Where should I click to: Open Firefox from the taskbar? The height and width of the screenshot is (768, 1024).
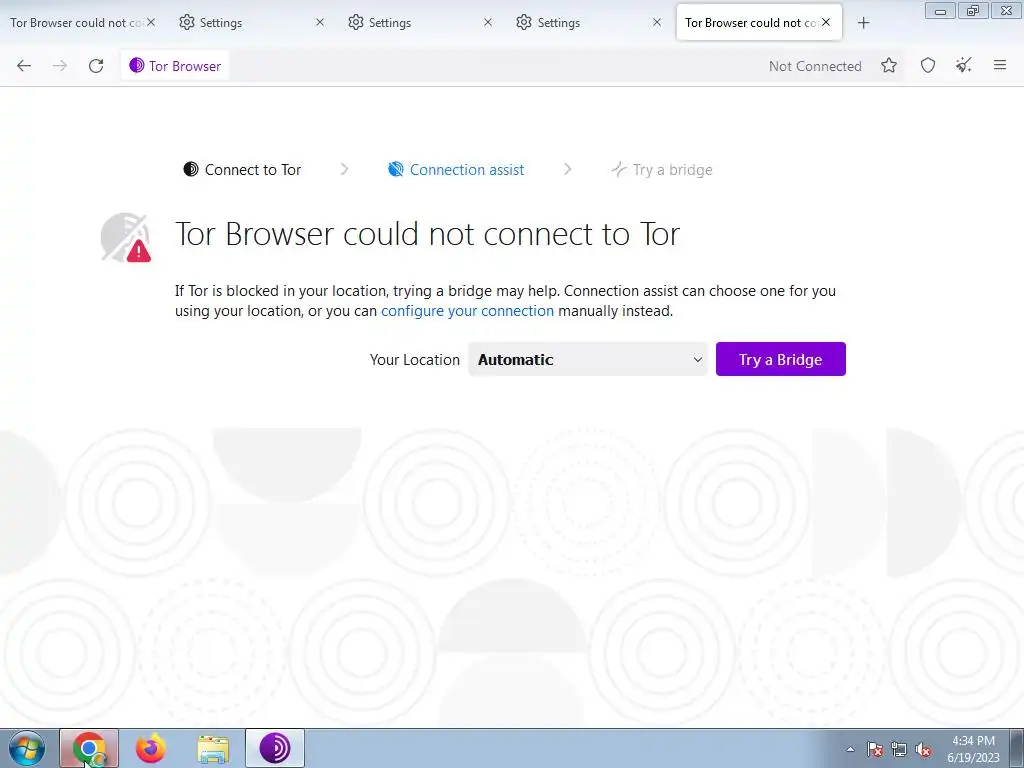pyautogui.click(x=151, y=748)
